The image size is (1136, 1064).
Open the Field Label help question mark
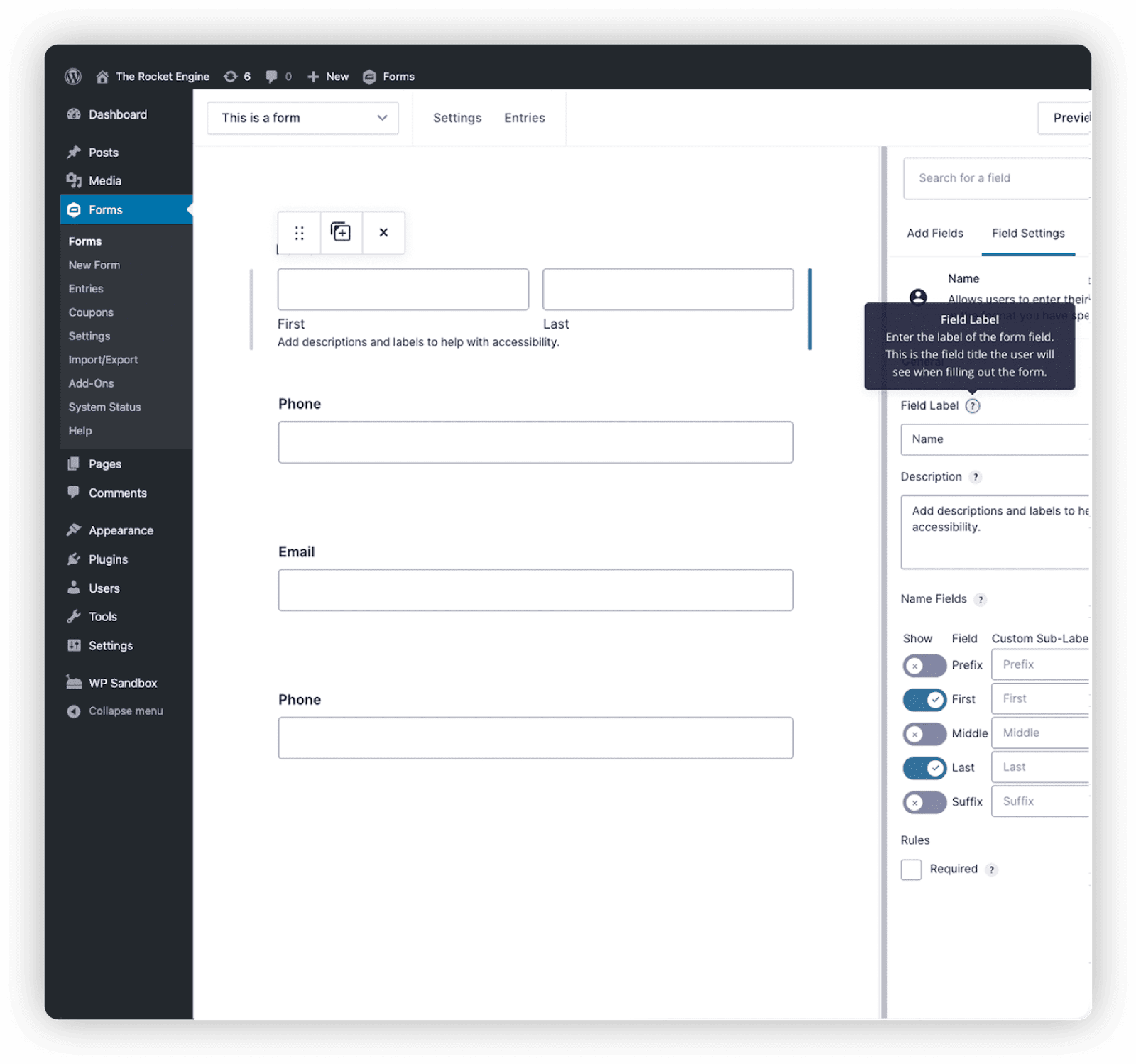(973, 405)
